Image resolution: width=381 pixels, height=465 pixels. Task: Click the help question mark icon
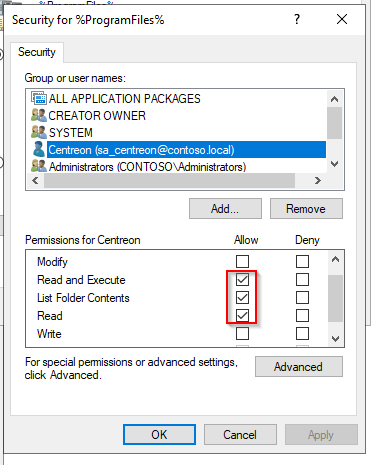(297, 19)
